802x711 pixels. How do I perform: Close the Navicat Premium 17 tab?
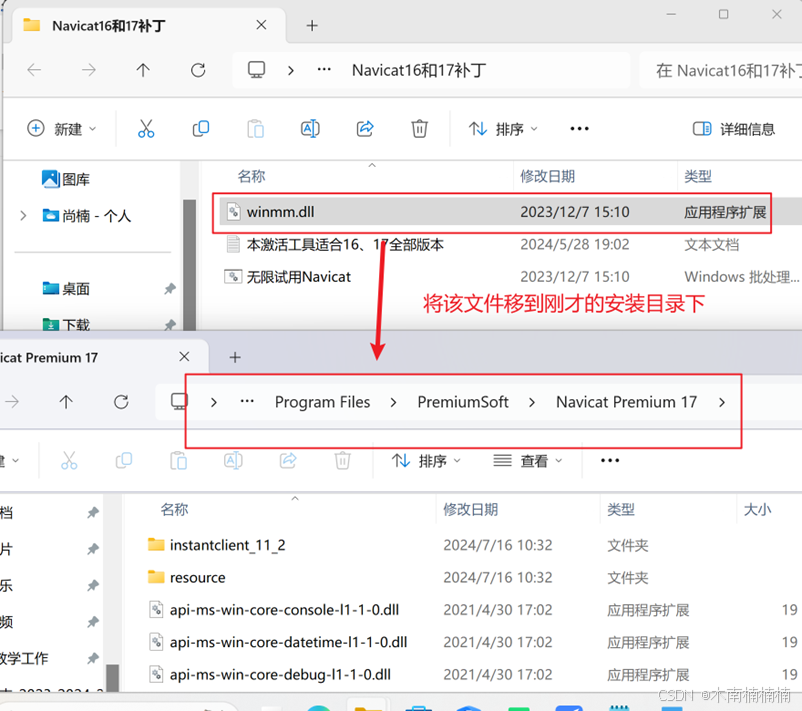184,357
